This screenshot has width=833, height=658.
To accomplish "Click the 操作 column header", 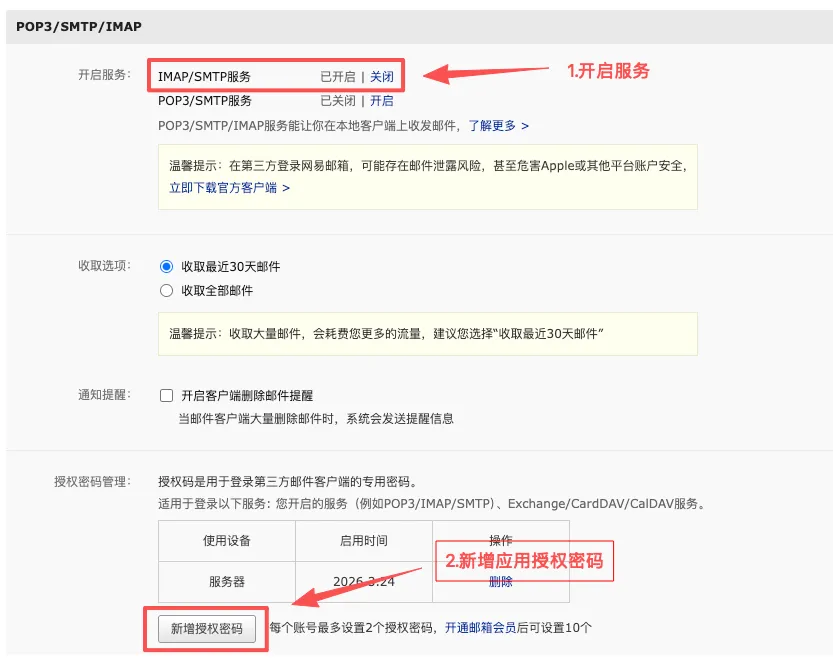I will (x=501, y=541).
